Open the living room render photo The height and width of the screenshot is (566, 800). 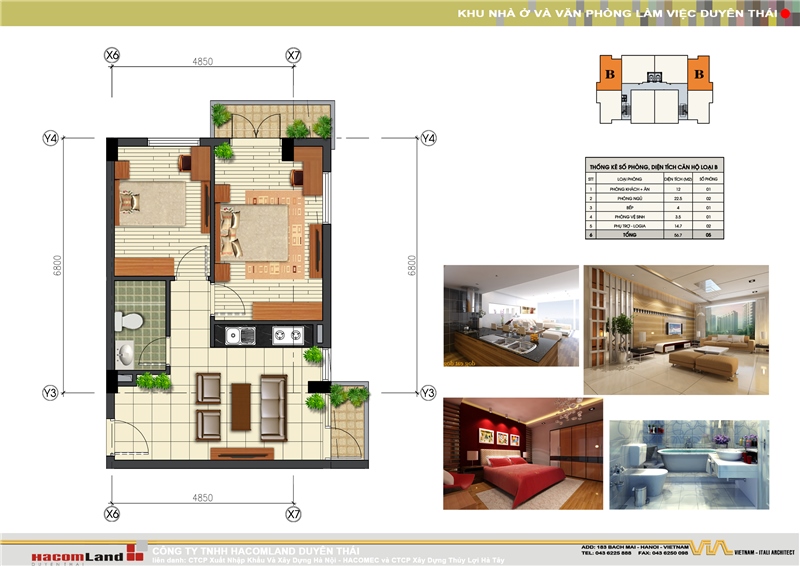pos(675,328)
